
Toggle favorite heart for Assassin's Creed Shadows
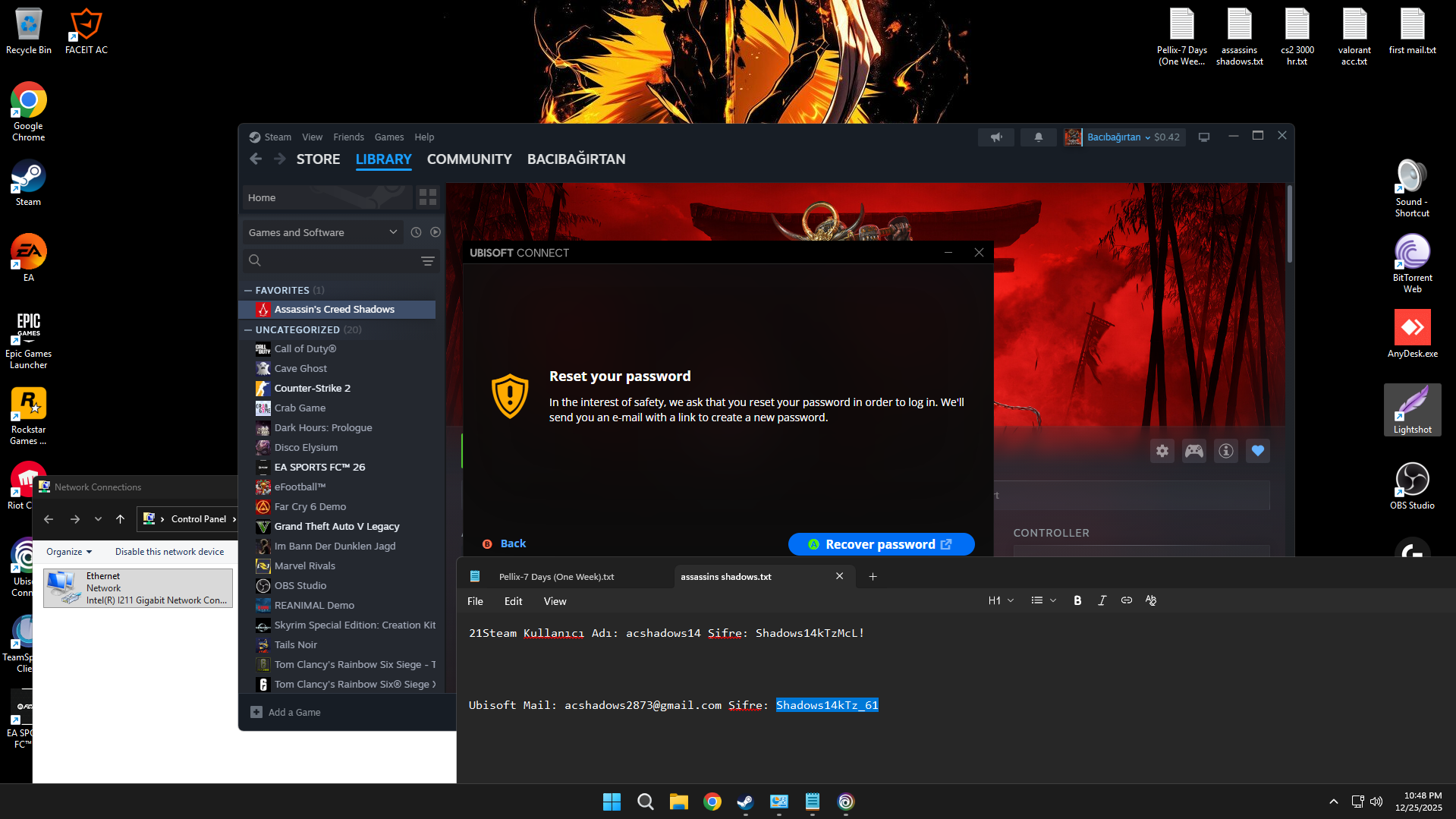pos(1257,451)
